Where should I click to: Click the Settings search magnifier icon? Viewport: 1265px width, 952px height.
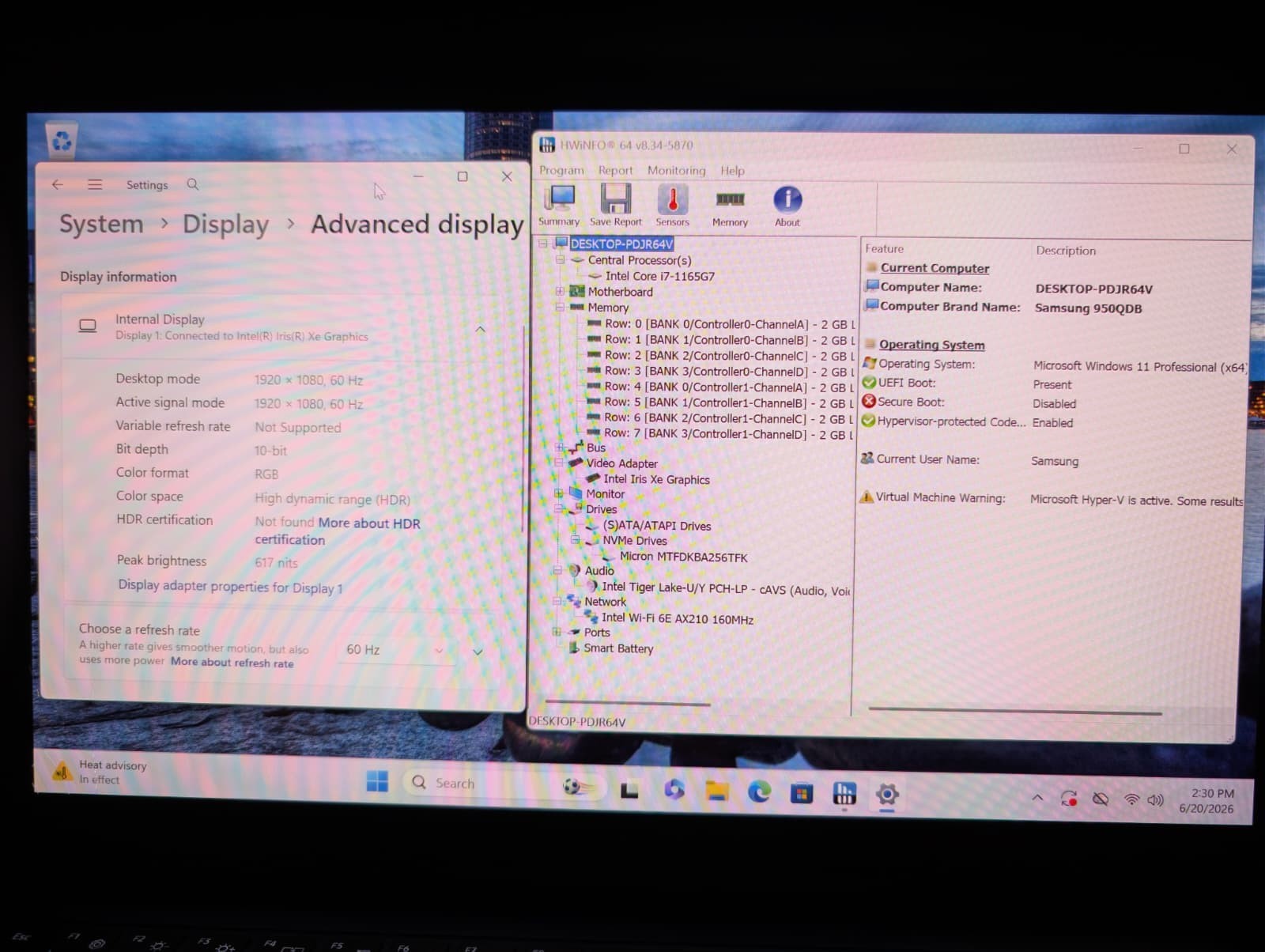tap(193, 184)
